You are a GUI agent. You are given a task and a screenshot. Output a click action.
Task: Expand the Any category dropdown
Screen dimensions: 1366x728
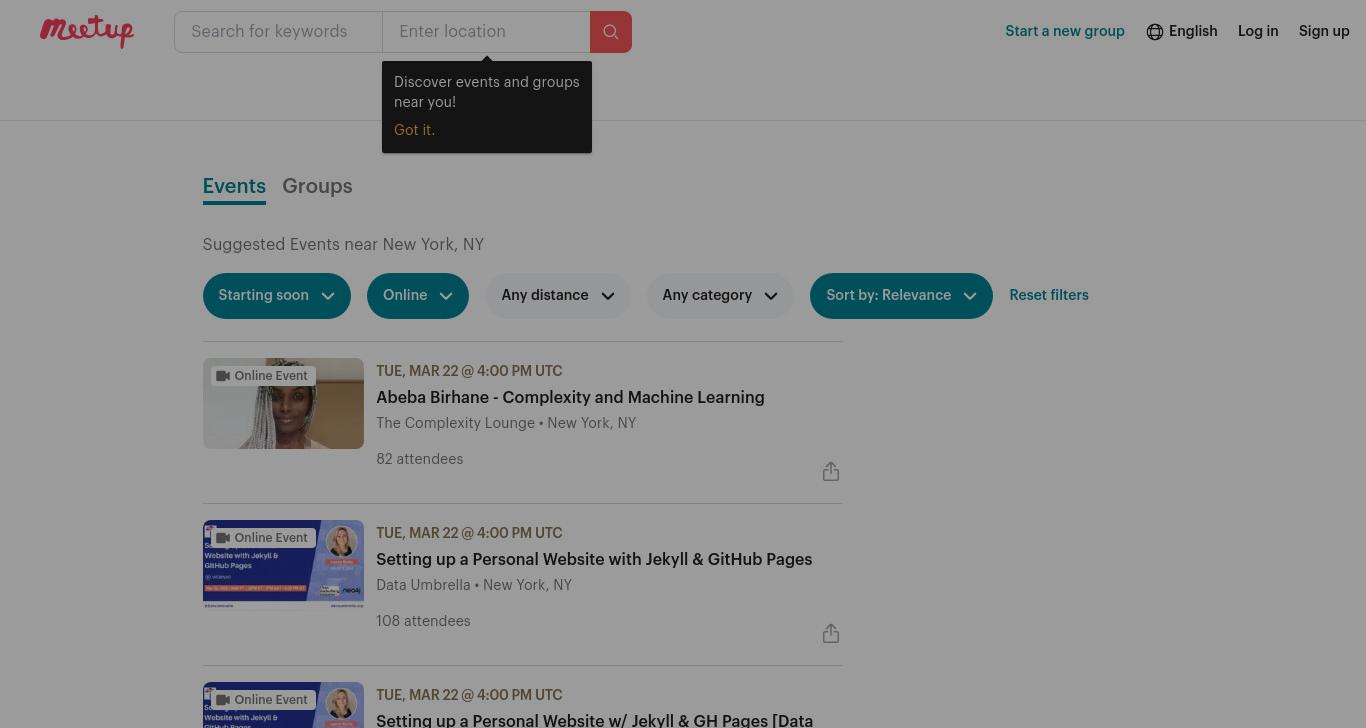click(720, 296)
